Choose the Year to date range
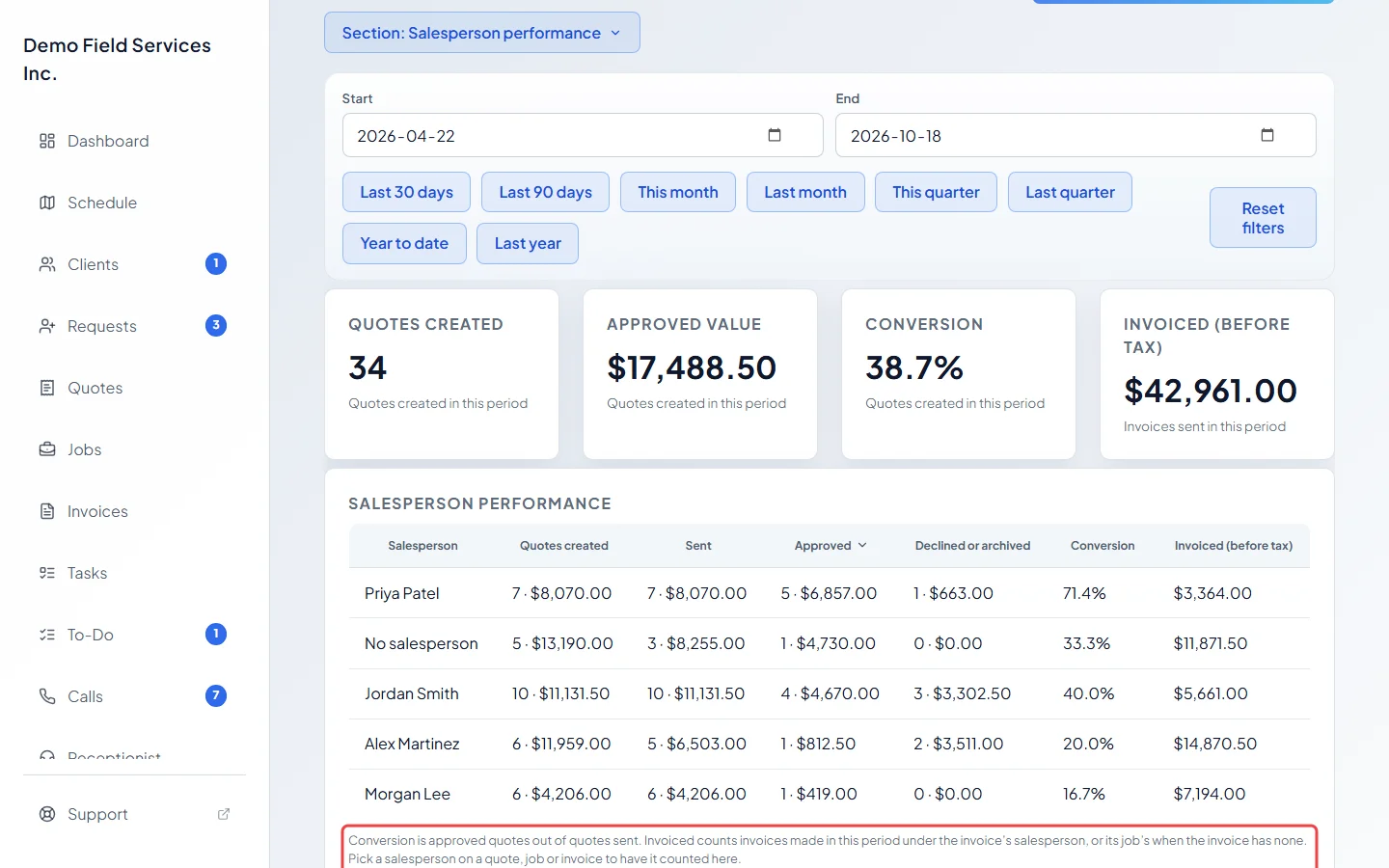The height and width of the screenshot is (868, 1389). [404, 243]
